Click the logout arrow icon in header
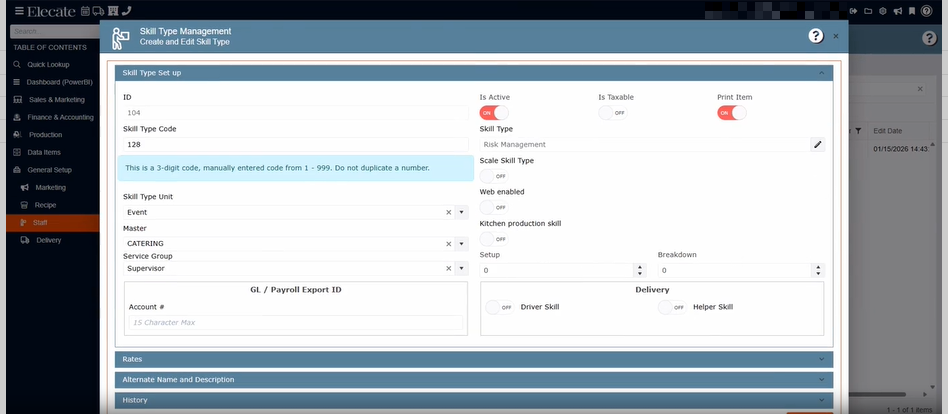 [855, 11]
